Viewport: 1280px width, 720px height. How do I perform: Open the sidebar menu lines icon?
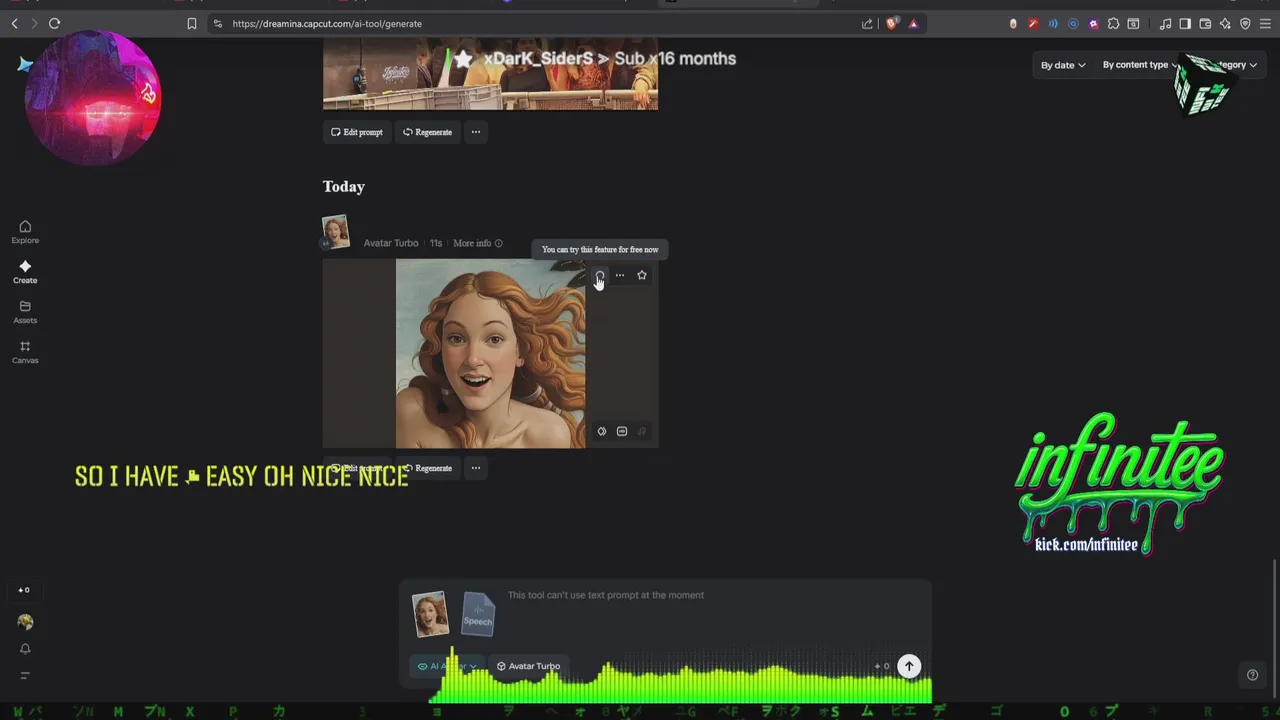pos(25,675)
